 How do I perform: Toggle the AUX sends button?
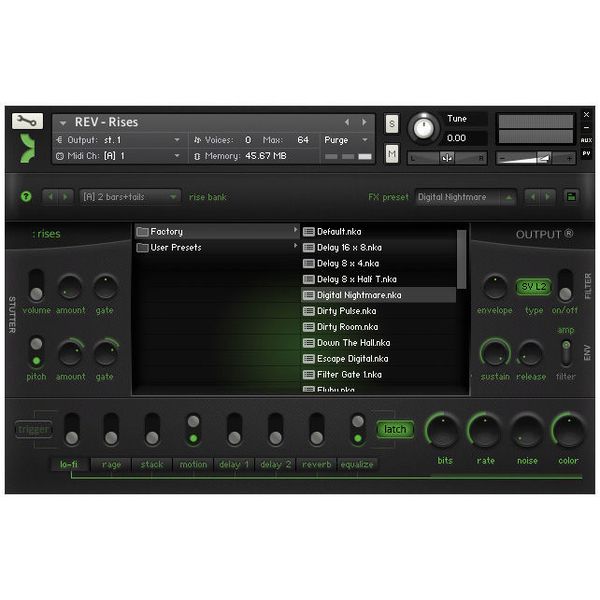click(x=586, y=140)
